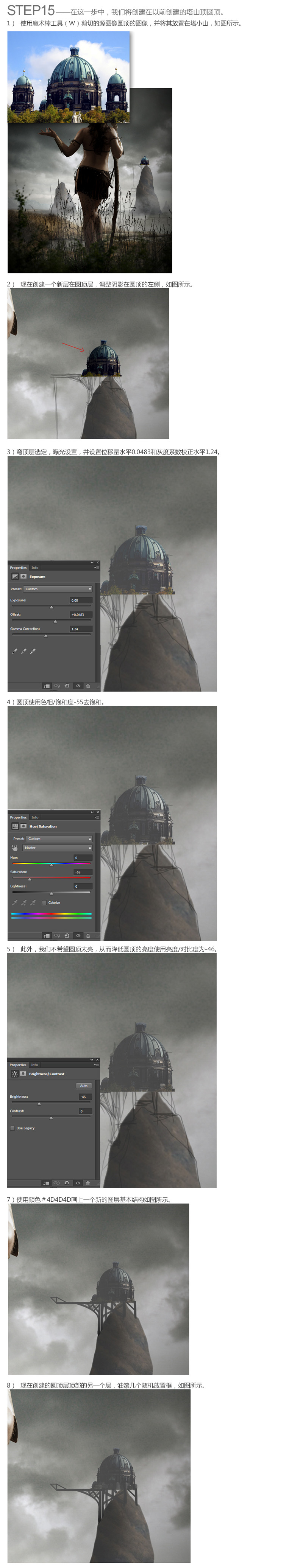Click the mask icon beside the Hue/Saturation title
This screenshot has height=1568, width=303.
coord(24,826)
